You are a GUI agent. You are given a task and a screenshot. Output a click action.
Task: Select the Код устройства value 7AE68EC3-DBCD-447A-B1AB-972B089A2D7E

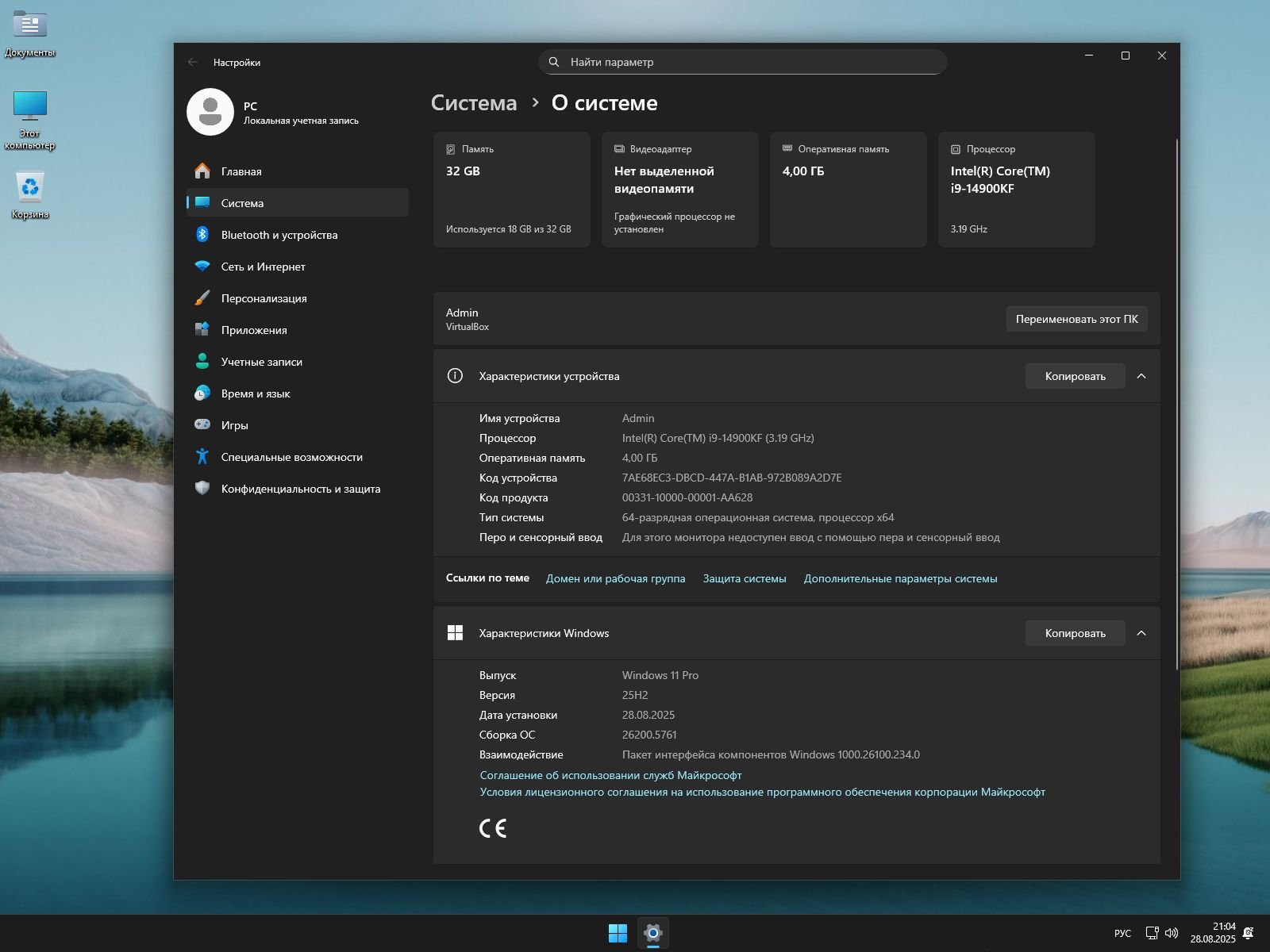(x=732, y=478)
